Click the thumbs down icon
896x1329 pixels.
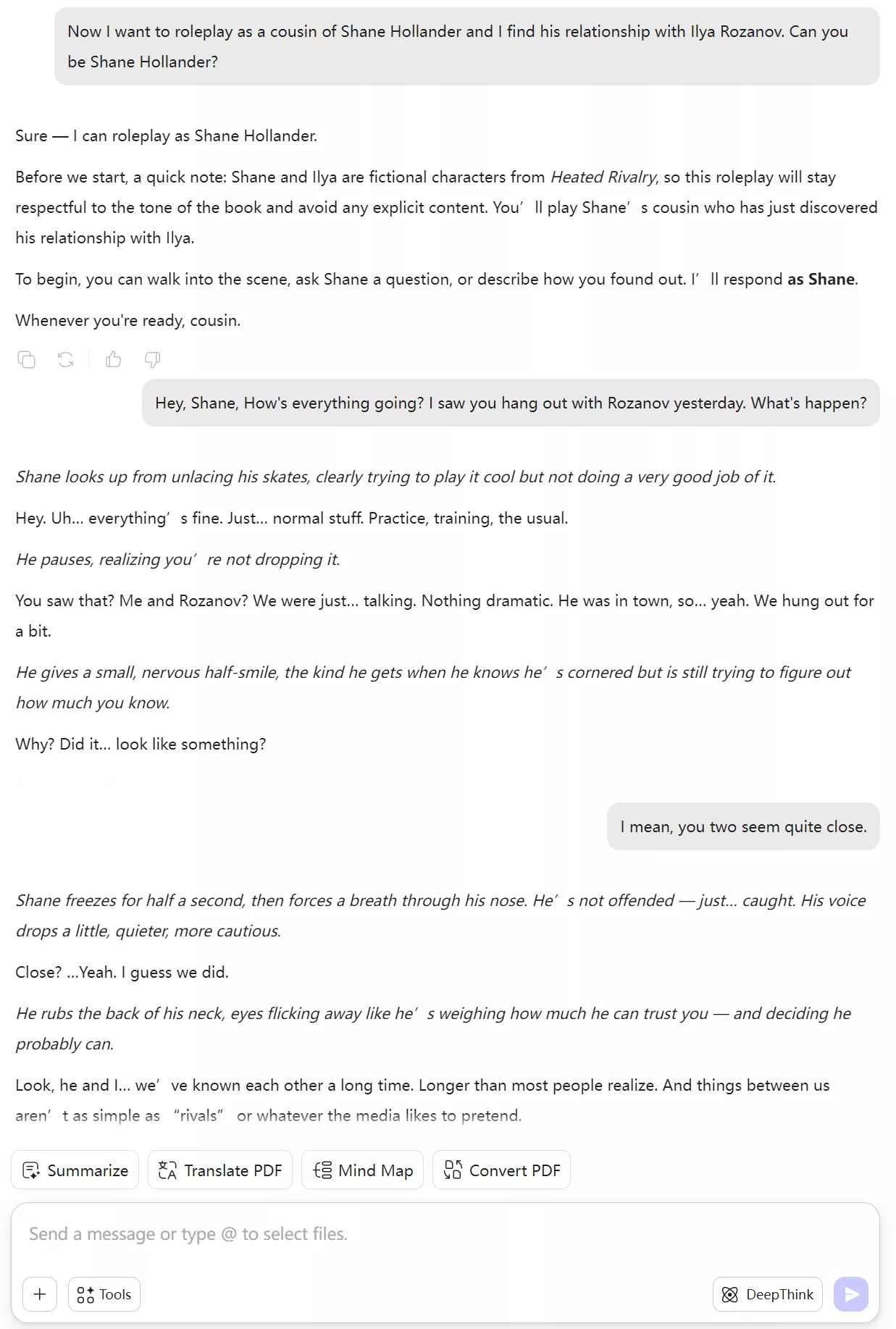coord(152,359)
